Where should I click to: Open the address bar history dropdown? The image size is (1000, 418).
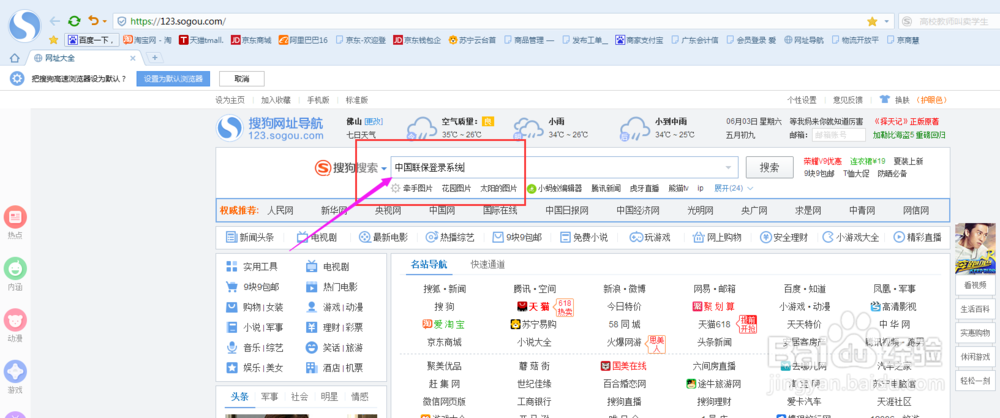[x=886, y=21]
